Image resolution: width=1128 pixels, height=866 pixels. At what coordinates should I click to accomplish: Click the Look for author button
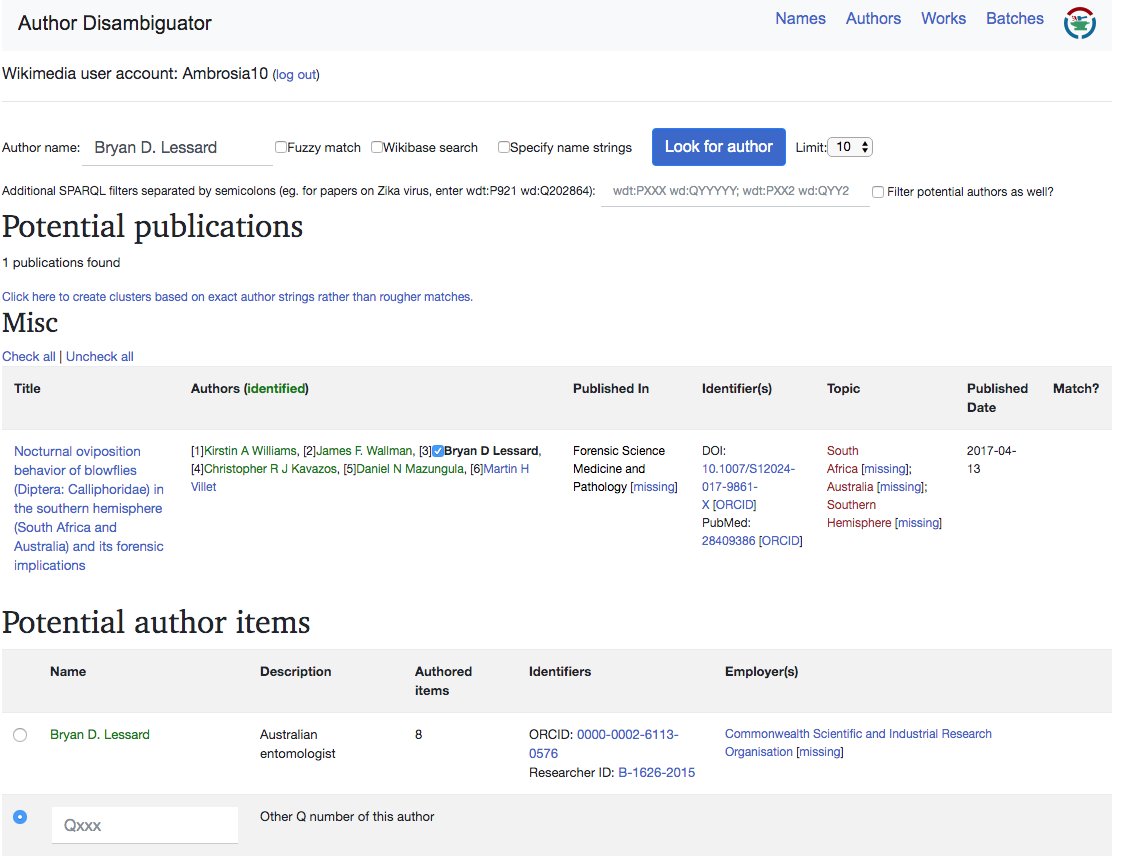coord(718,146)
